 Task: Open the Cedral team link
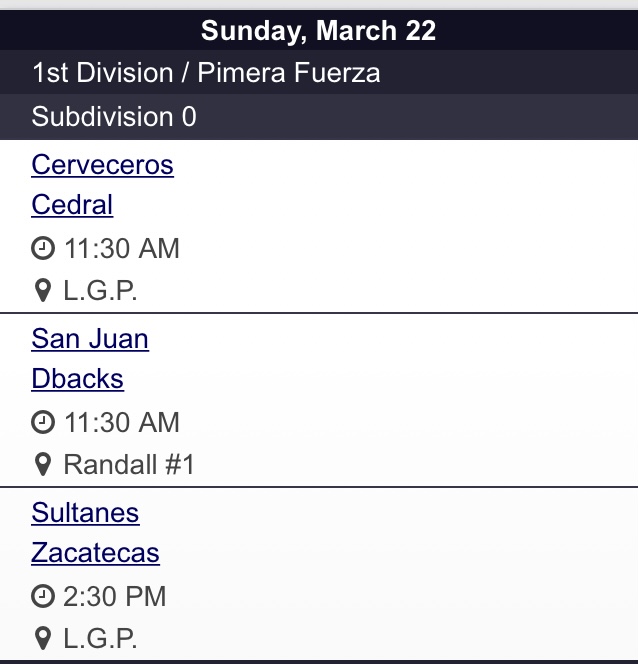pyautogui.click(x=72, y=205)
